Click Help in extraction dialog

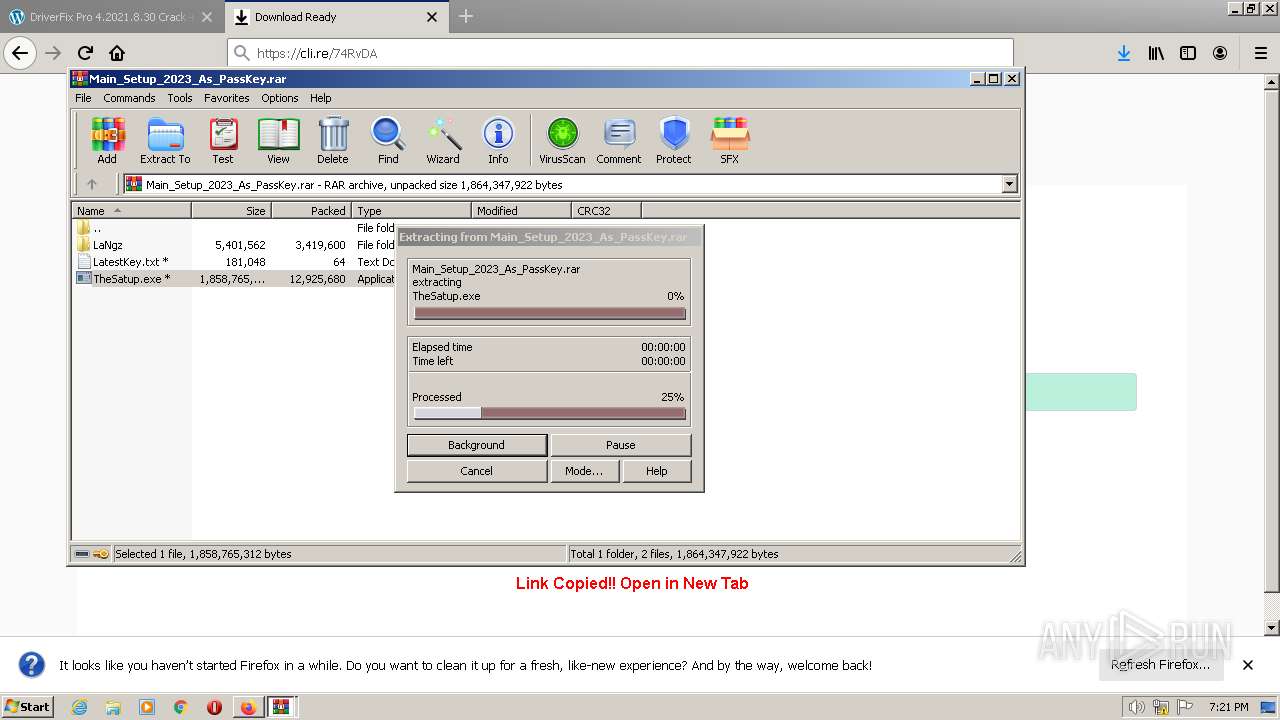(x=657, y=471)
